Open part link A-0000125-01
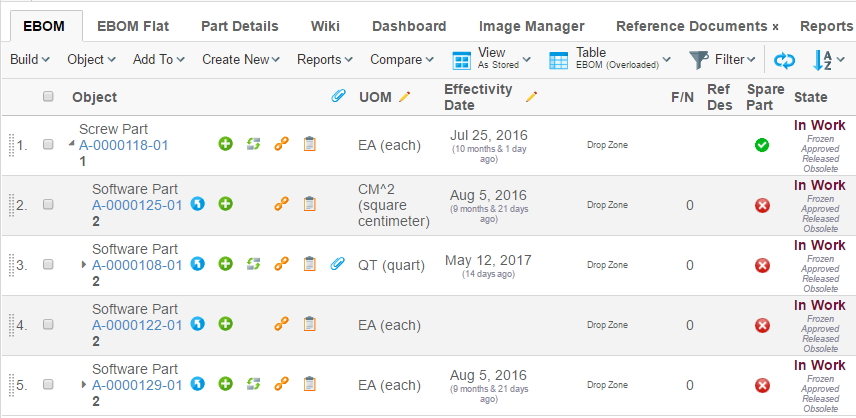The image size is (856, 418). point(137,205)
